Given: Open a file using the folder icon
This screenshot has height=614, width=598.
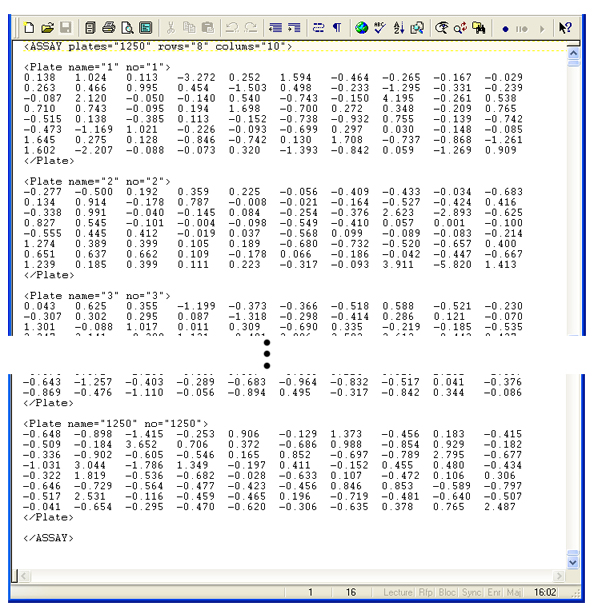Looking at the screenshot, I should [x=48, y=28].
